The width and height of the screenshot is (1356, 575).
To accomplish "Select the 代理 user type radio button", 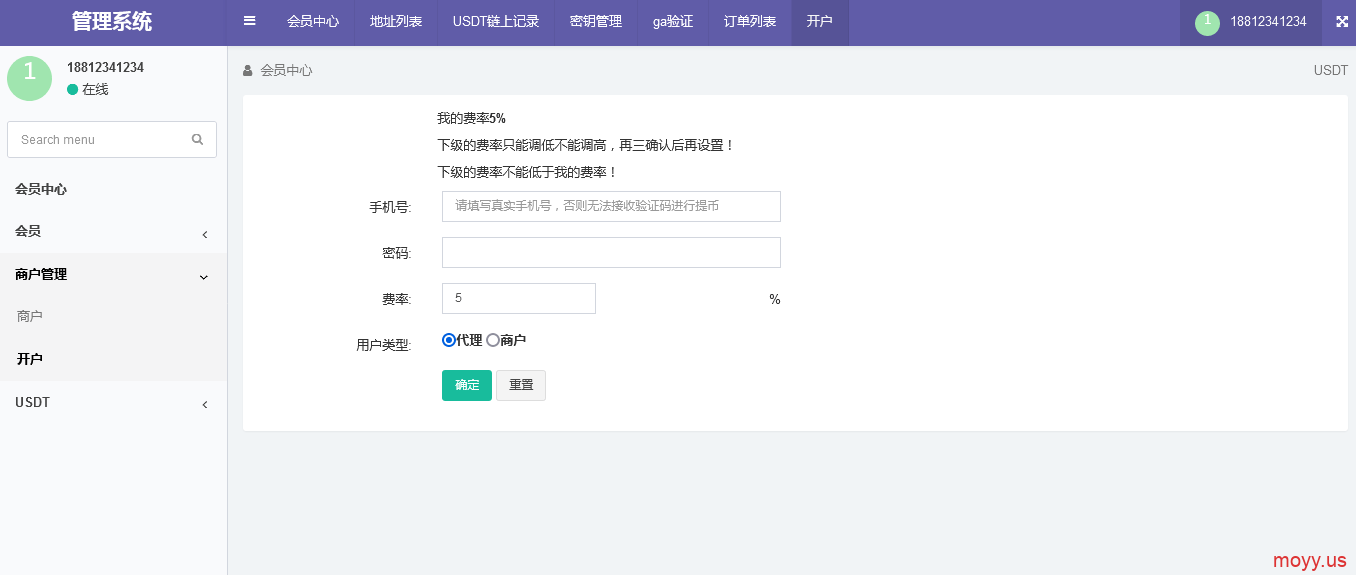I will pos(449,340).
